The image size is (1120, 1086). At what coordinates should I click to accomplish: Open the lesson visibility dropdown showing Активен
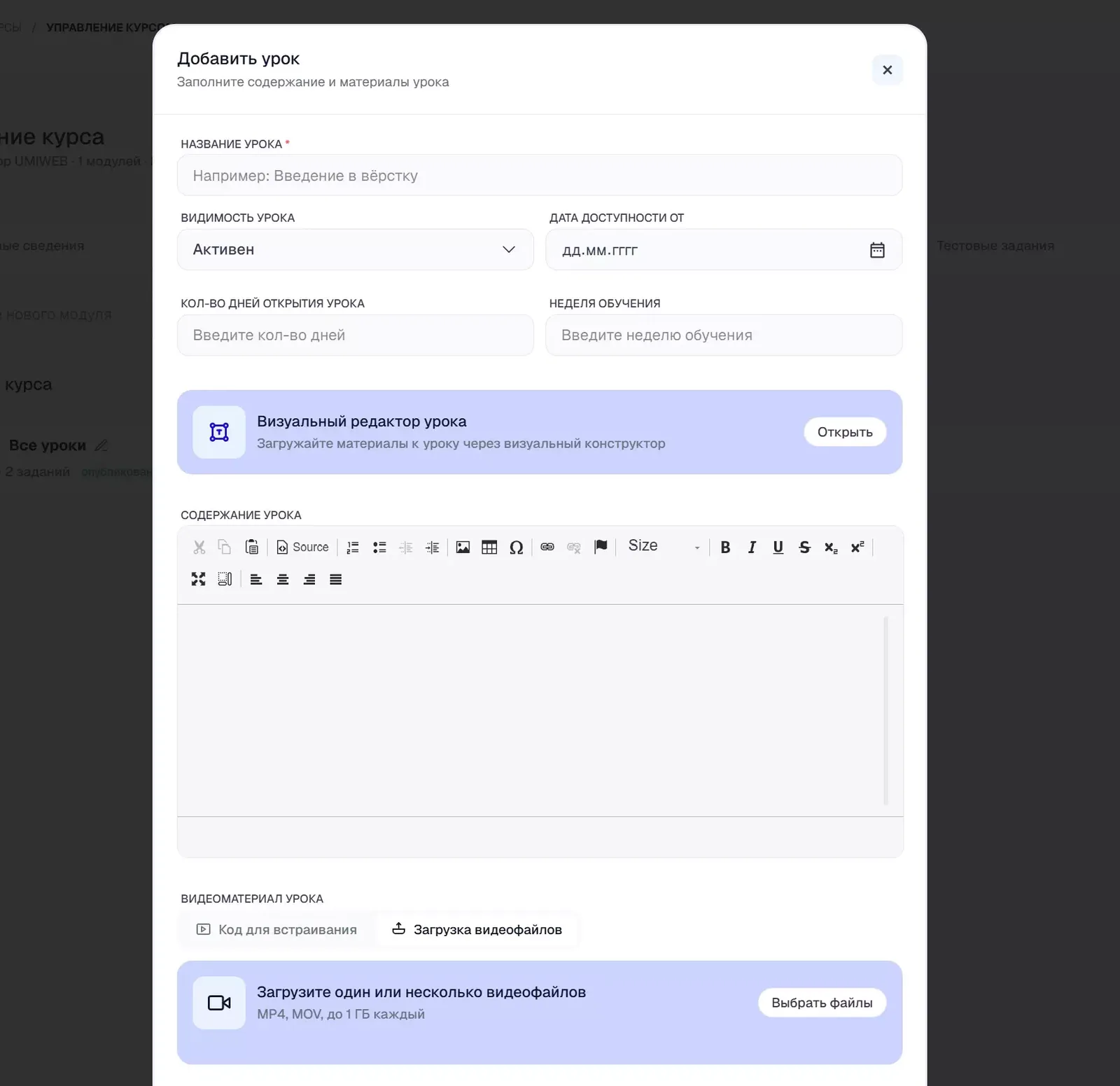tap(356, 249)
